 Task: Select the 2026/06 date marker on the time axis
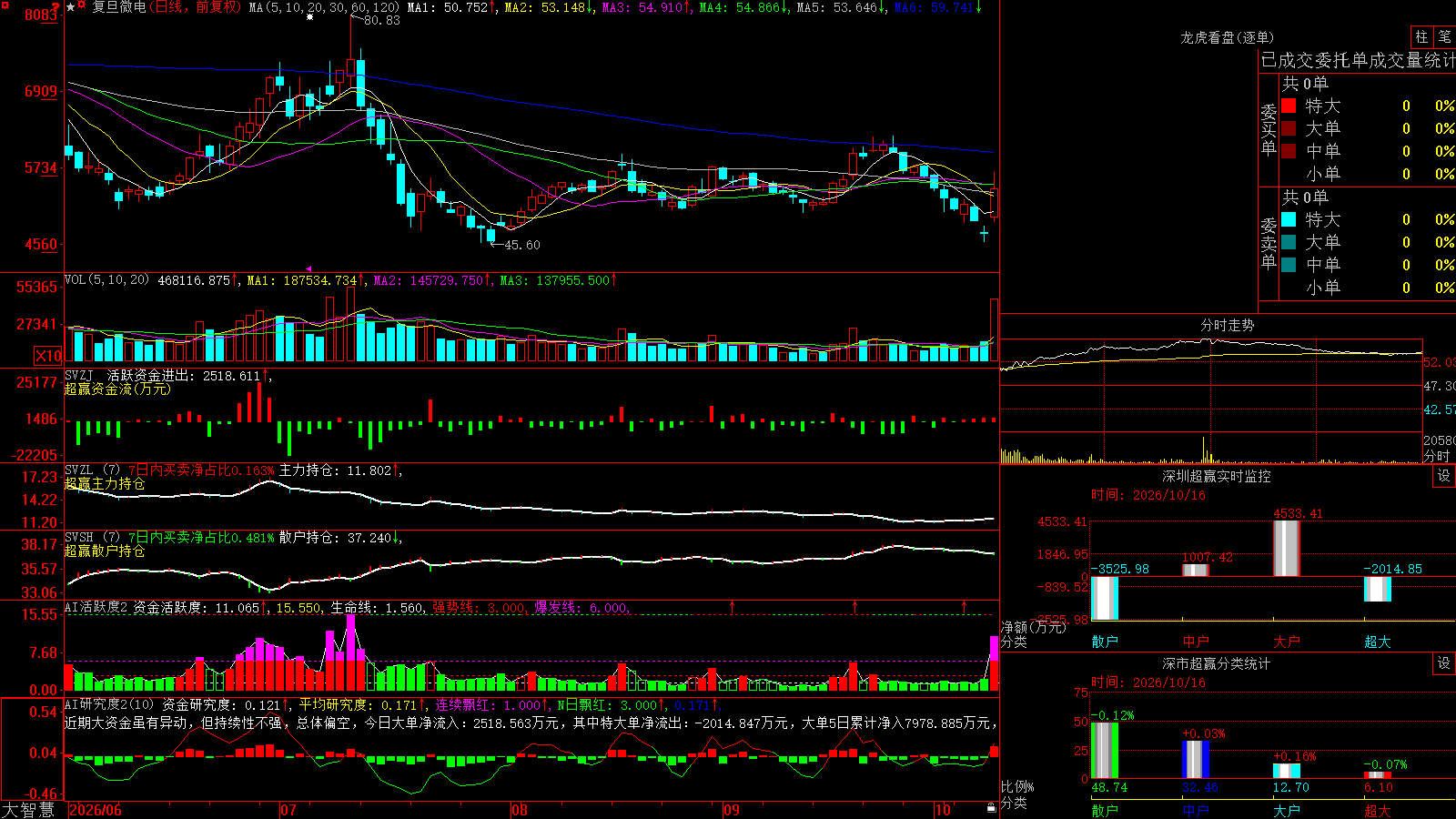(96, 810)
